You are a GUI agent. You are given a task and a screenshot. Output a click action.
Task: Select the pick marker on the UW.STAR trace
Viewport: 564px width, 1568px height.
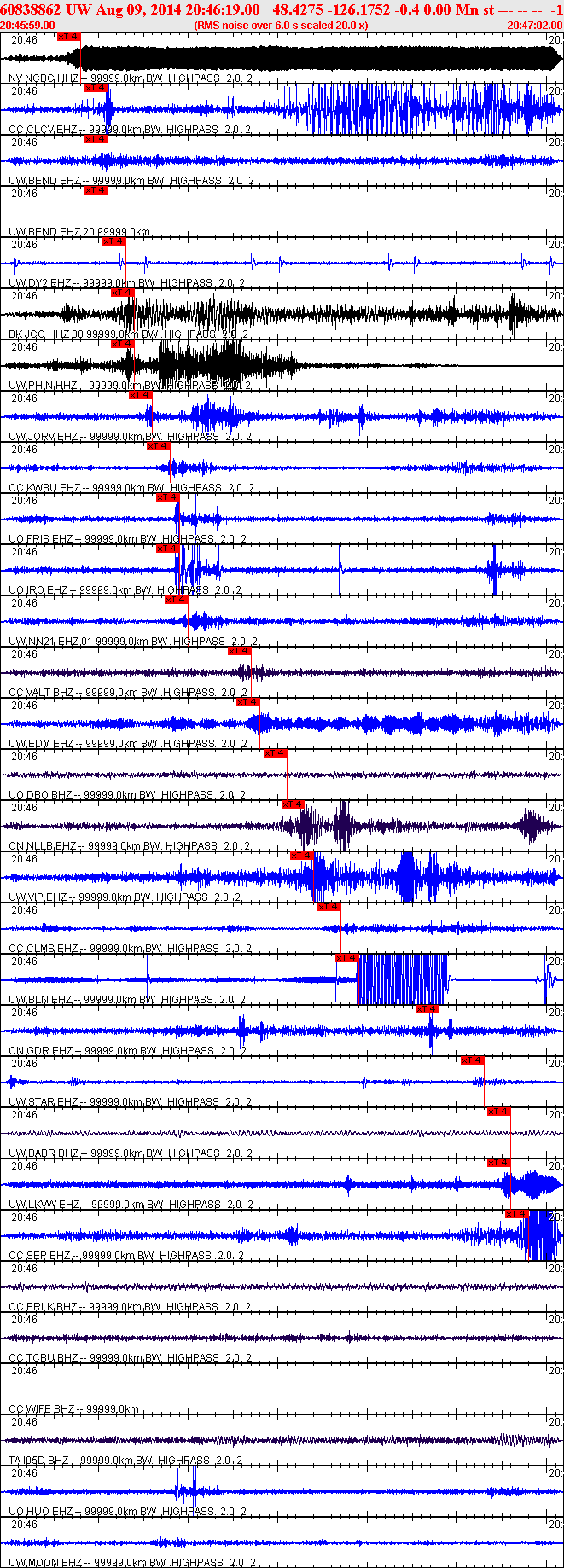point(473,1060)
